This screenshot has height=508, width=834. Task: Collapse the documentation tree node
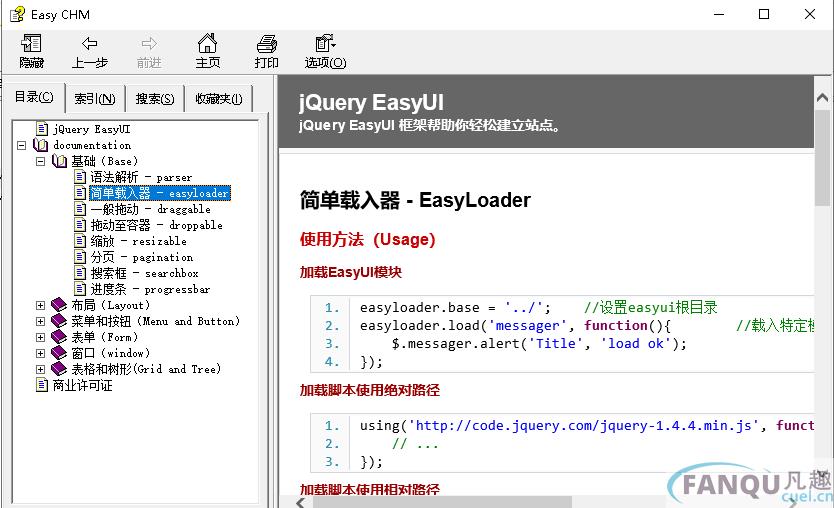(x=21, y=145)
